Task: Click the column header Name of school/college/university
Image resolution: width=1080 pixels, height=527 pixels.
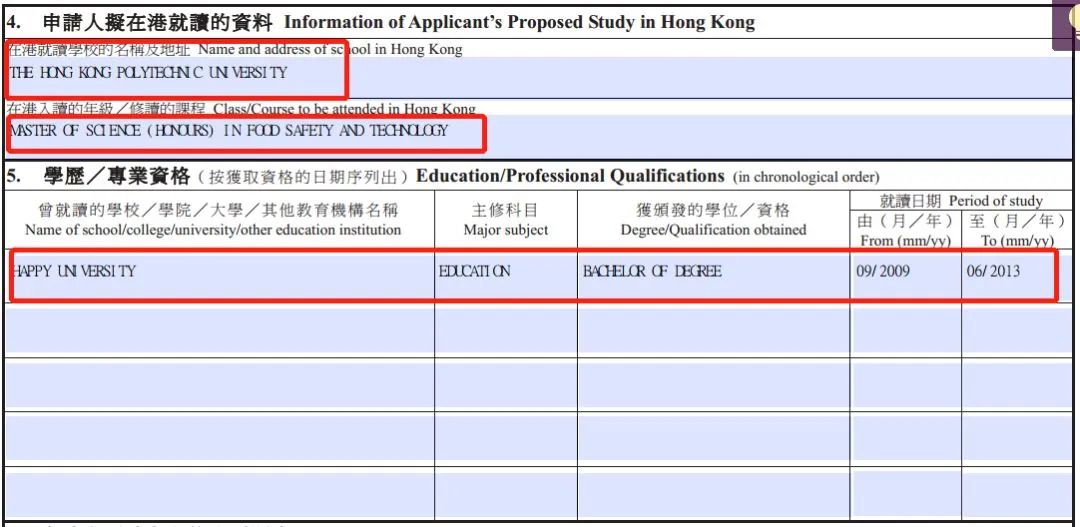Action: (213, 229)
